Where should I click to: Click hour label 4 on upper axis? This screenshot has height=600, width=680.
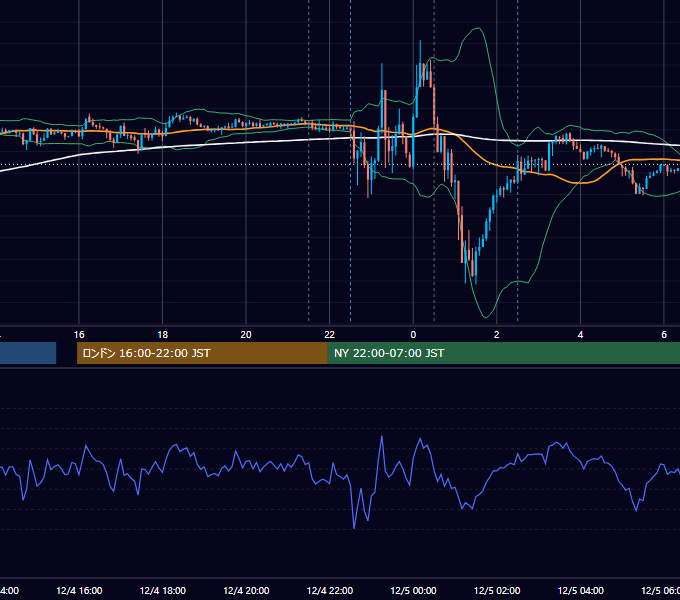tap(580, 335)
